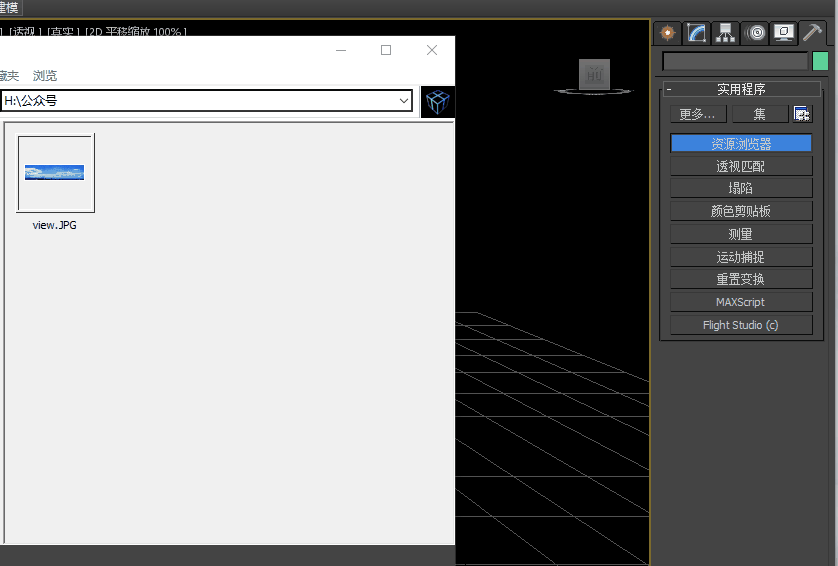Expand the H:\公众号 path dropdown

click(404, 100)
